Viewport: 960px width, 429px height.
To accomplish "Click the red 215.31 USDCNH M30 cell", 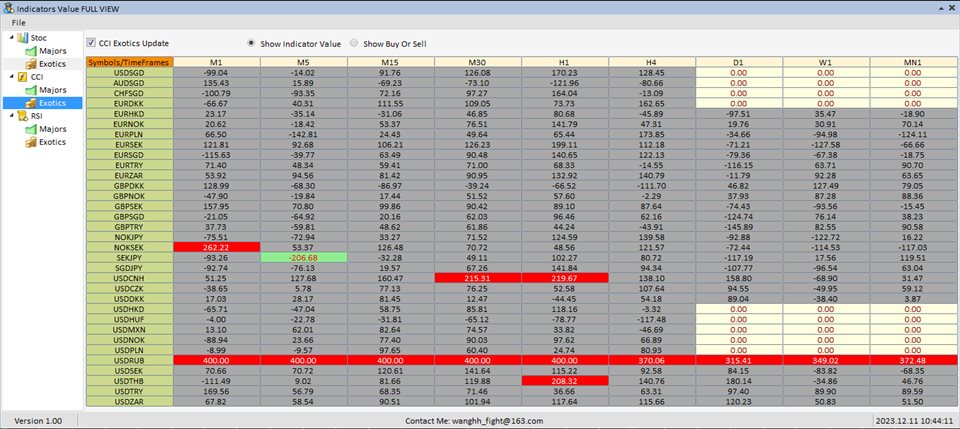I will pyautogui.click(x=478, y=278).
